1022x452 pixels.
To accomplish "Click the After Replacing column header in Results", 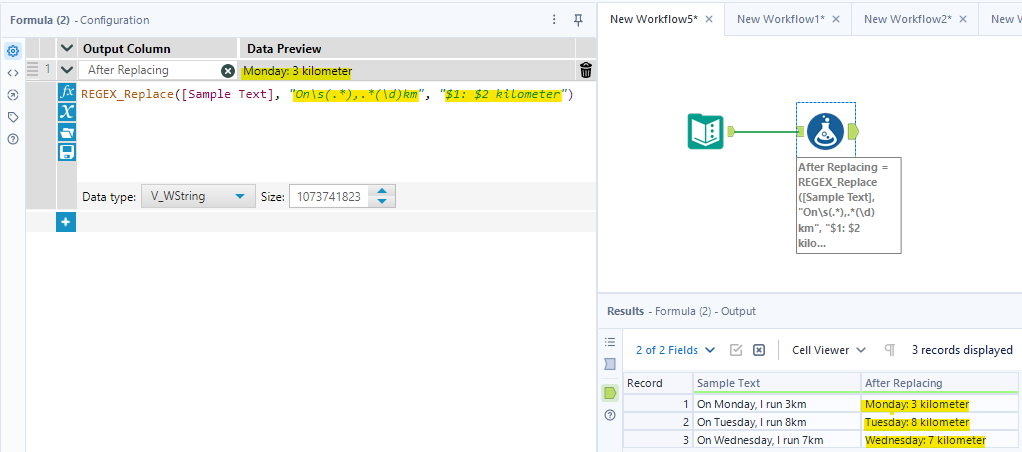I will pyautogui.click(x=939, y=384).
